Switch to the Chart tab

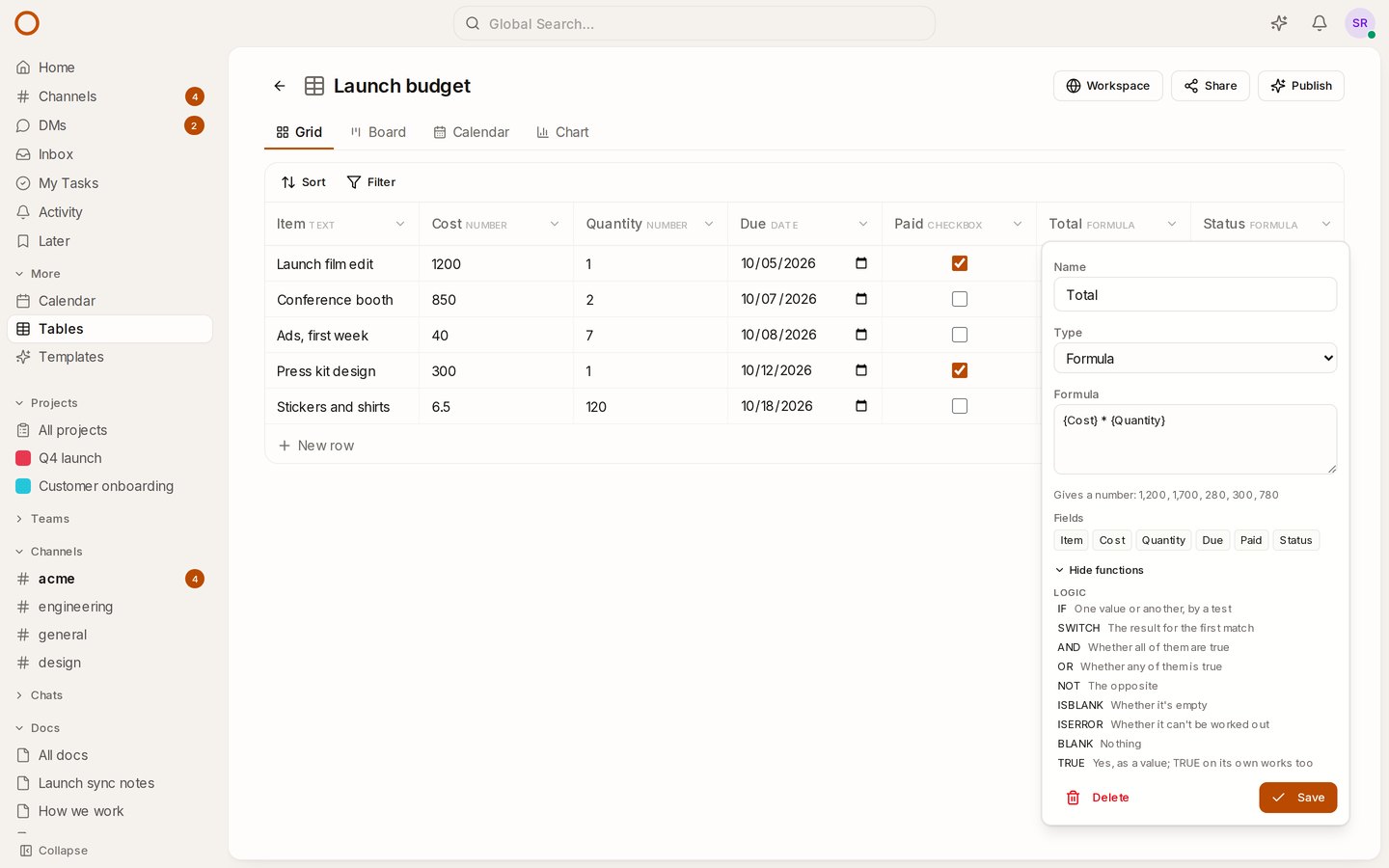tap(562, 132)
